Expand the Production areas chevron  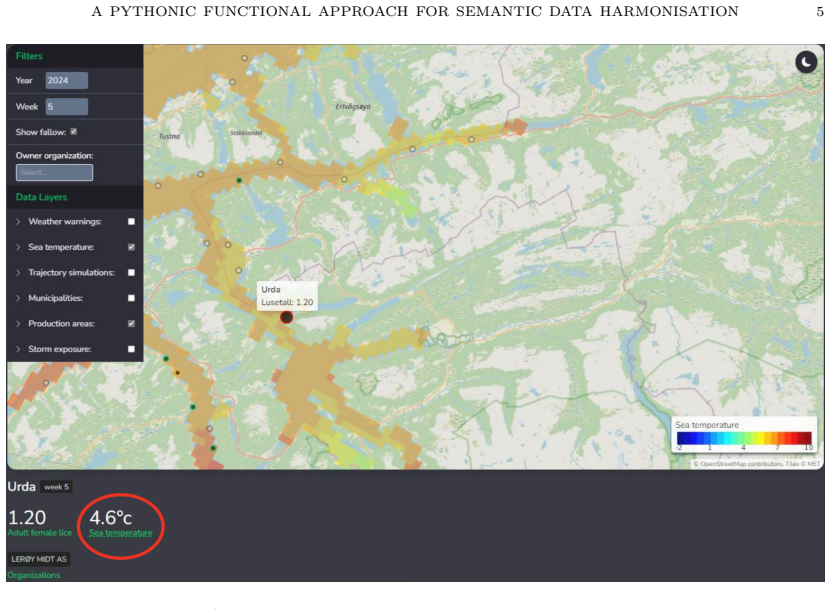click(x=18, y=323)
